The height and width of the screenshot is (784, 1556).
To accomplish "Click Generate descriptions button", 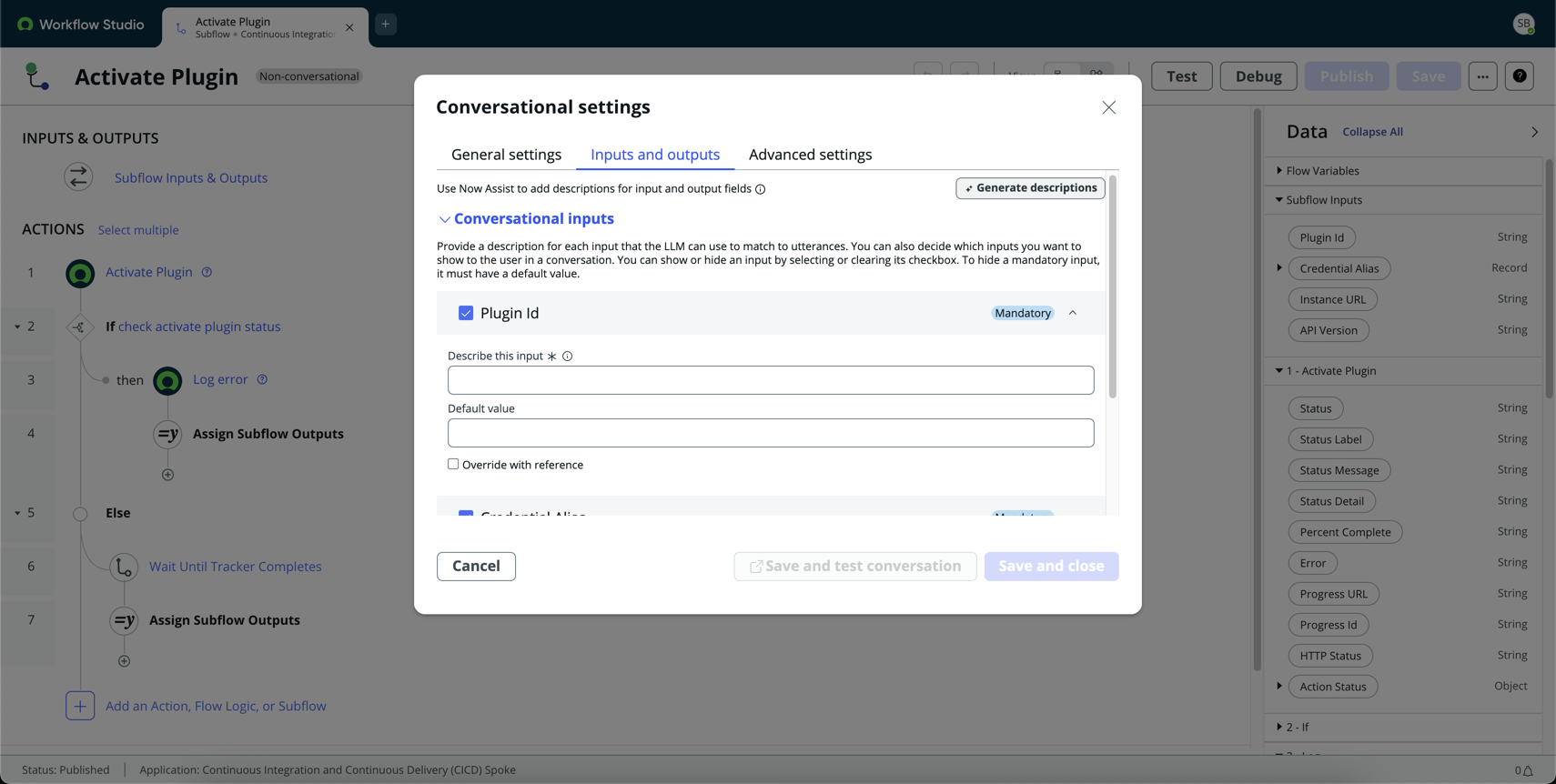I will 1030,188.
